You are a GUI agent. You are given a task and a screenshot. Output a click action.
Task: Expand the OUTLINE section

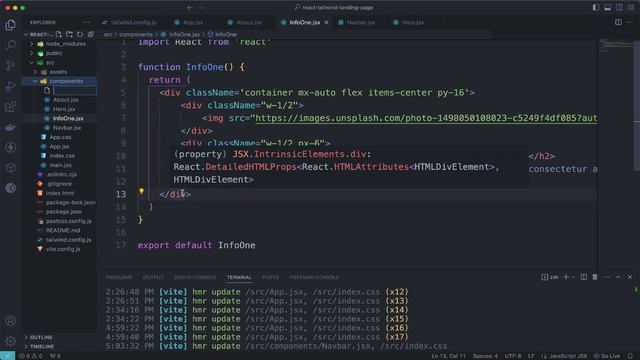[x=41, y=337]
